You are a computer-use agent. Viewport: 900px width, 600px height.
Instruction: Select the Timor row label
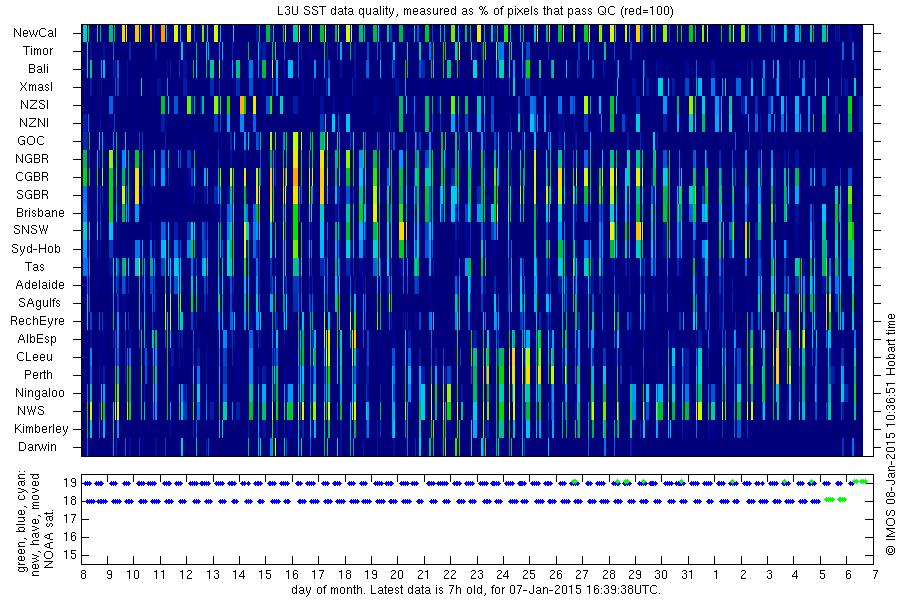pos(38,51)
